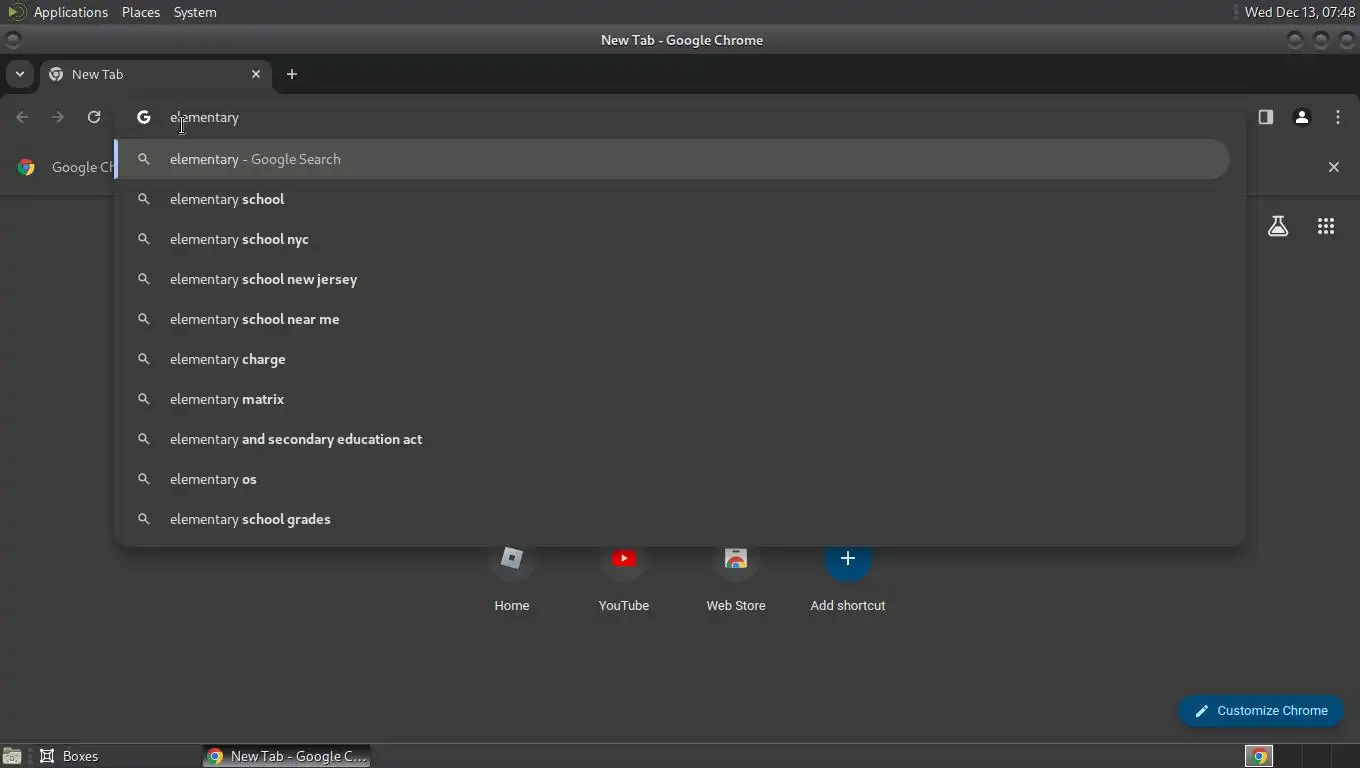Viewport: 1360px width, 768px height.
Task: Open a new tab with plus button
Action: 292,74
